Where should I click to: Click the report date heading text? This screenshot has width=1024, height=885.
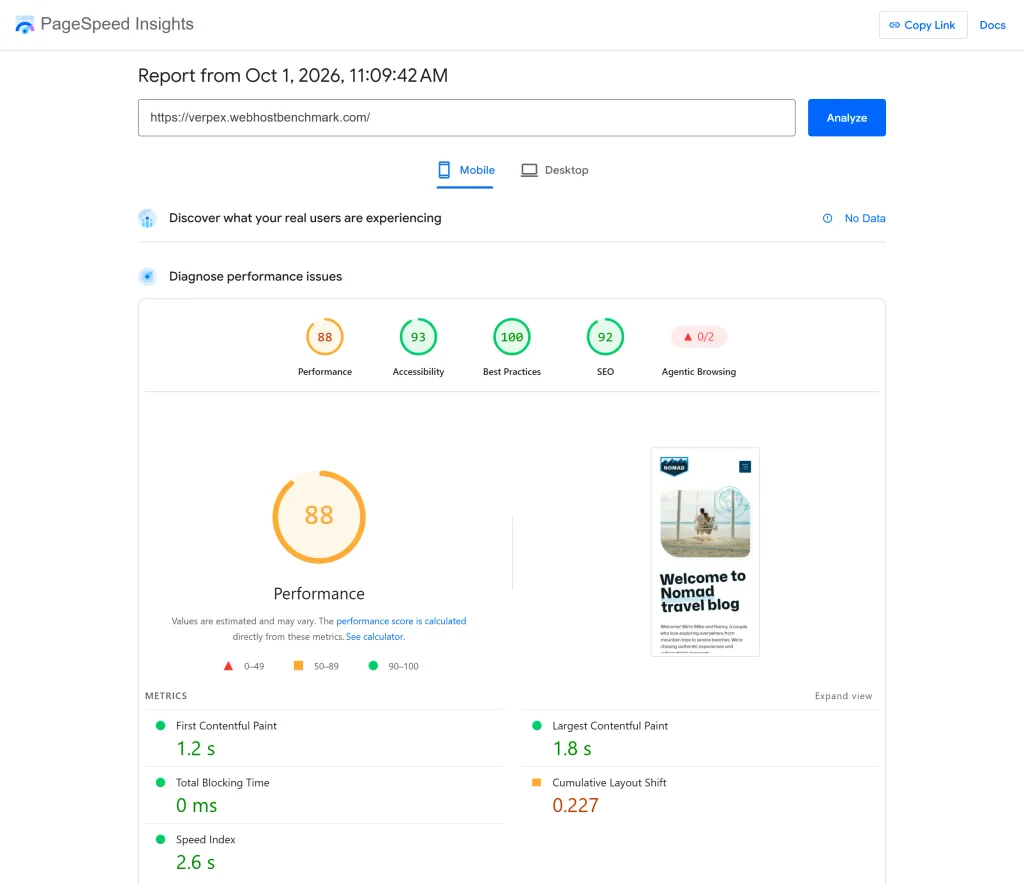click(293, 76)
